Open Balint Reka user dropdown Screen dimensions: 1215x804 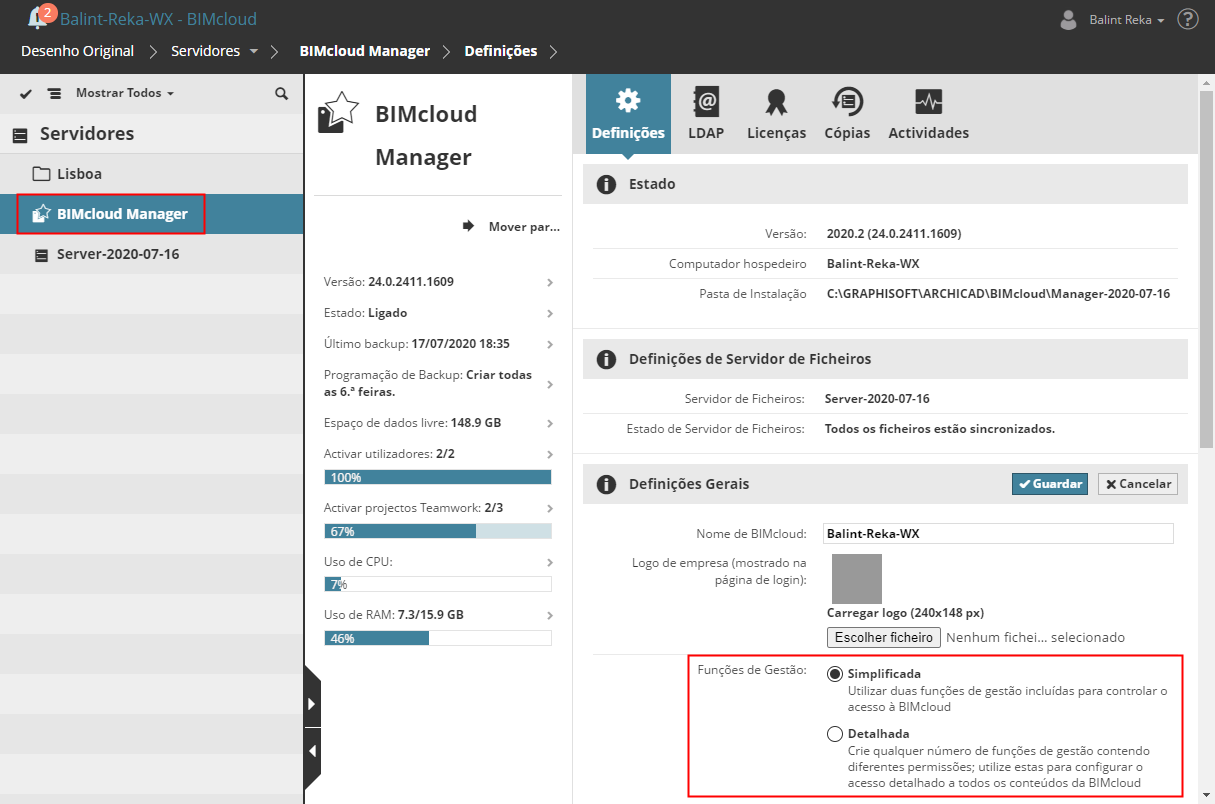coord(1126,19)
